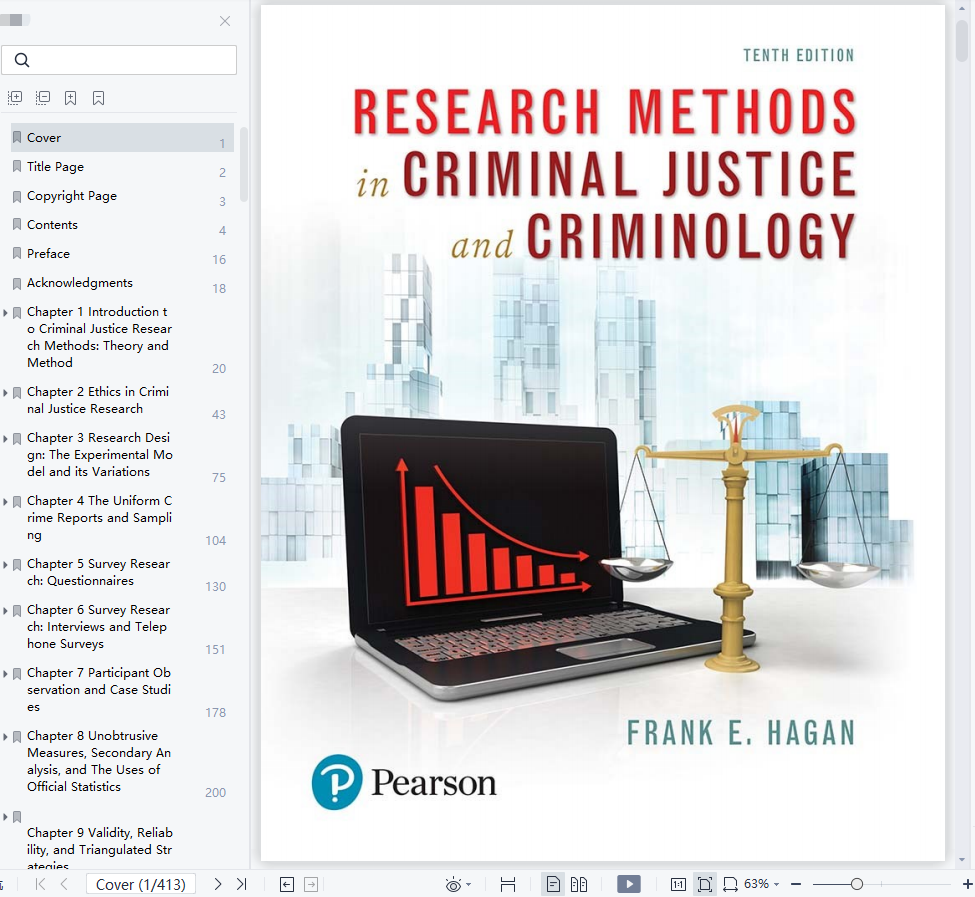Click the fit width icon

[730, 884]
